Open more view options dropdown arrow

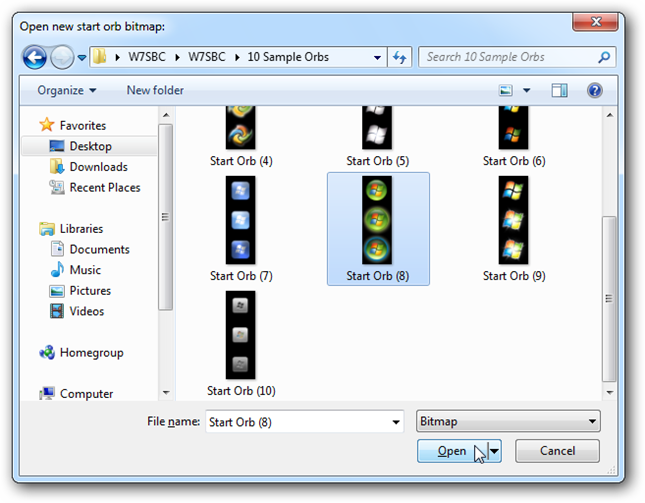[x=527, y=90]
